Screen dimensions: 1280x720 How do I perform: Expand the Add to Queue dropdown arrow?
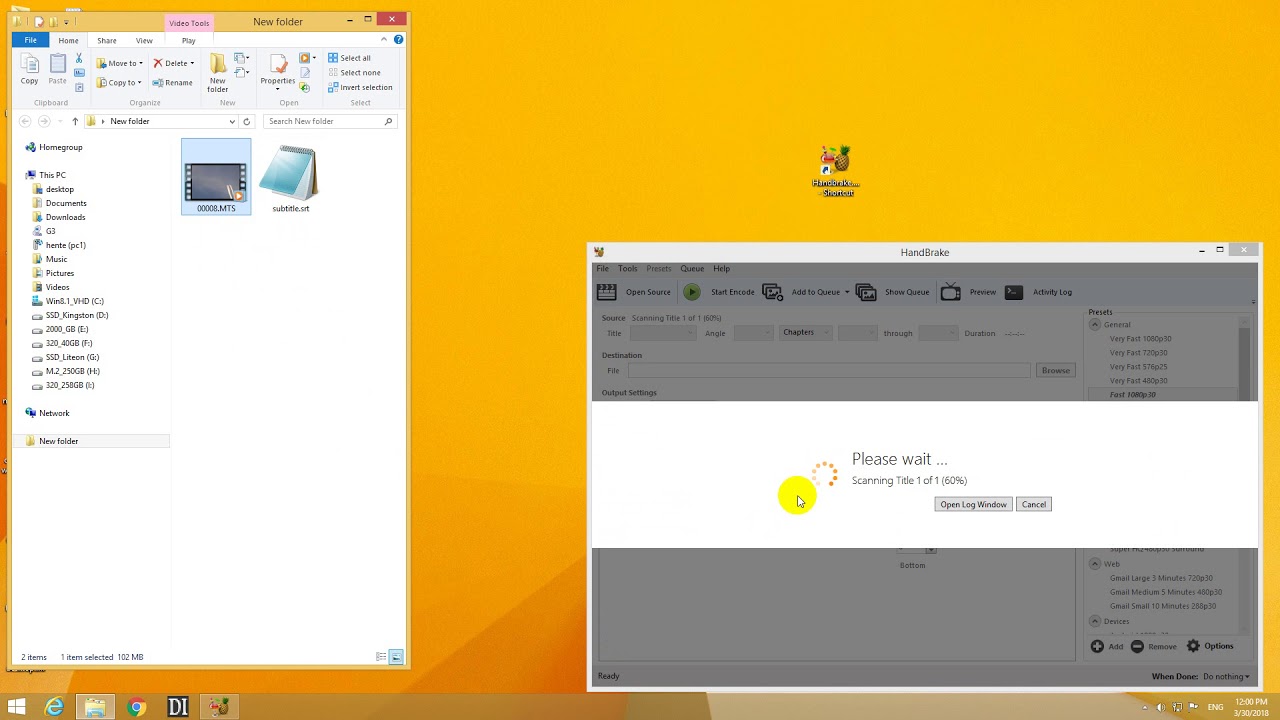(847, 292)
